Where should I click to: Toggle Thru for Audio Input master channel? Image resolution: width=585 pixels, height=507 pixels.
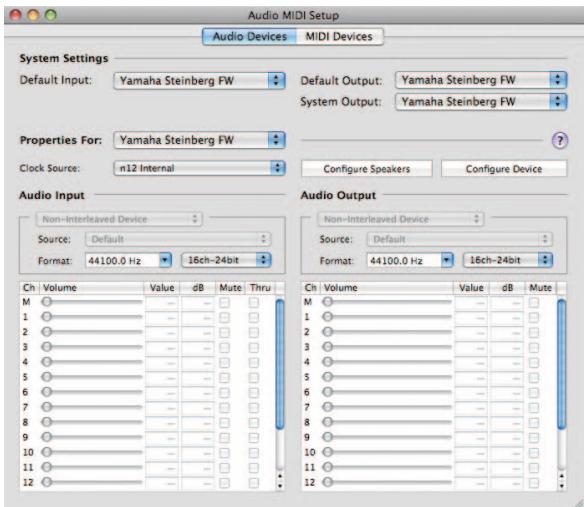click(254, 302)
